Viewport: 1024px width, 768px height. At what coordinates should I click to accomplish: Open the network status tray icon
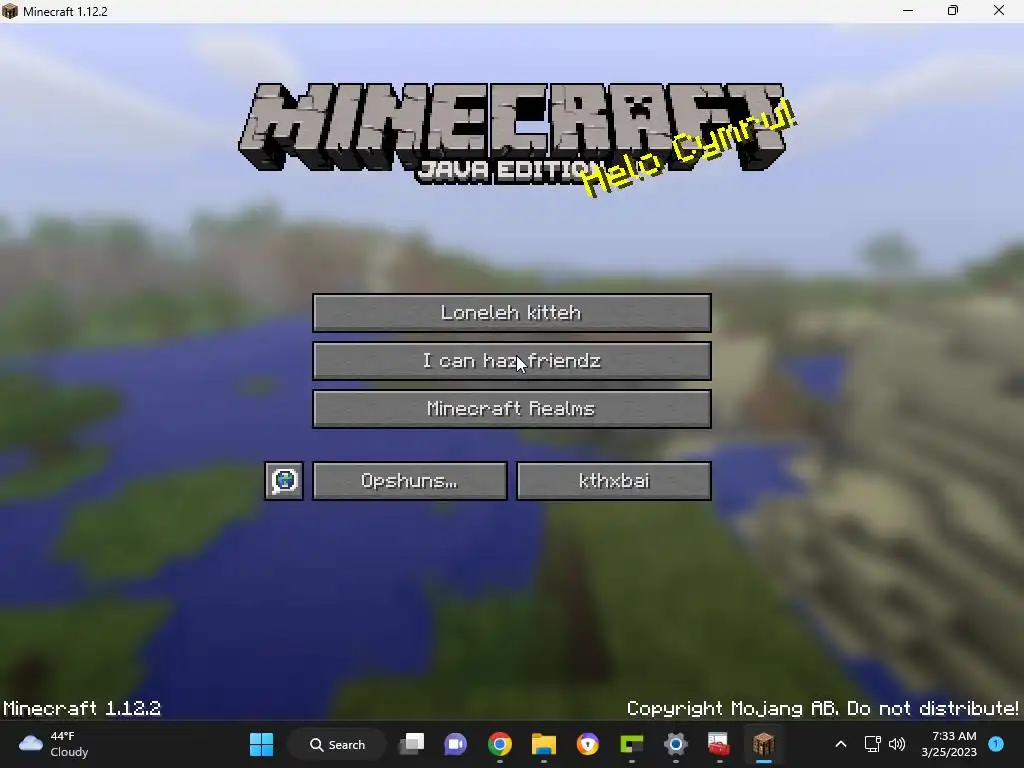tap(872, 744)
